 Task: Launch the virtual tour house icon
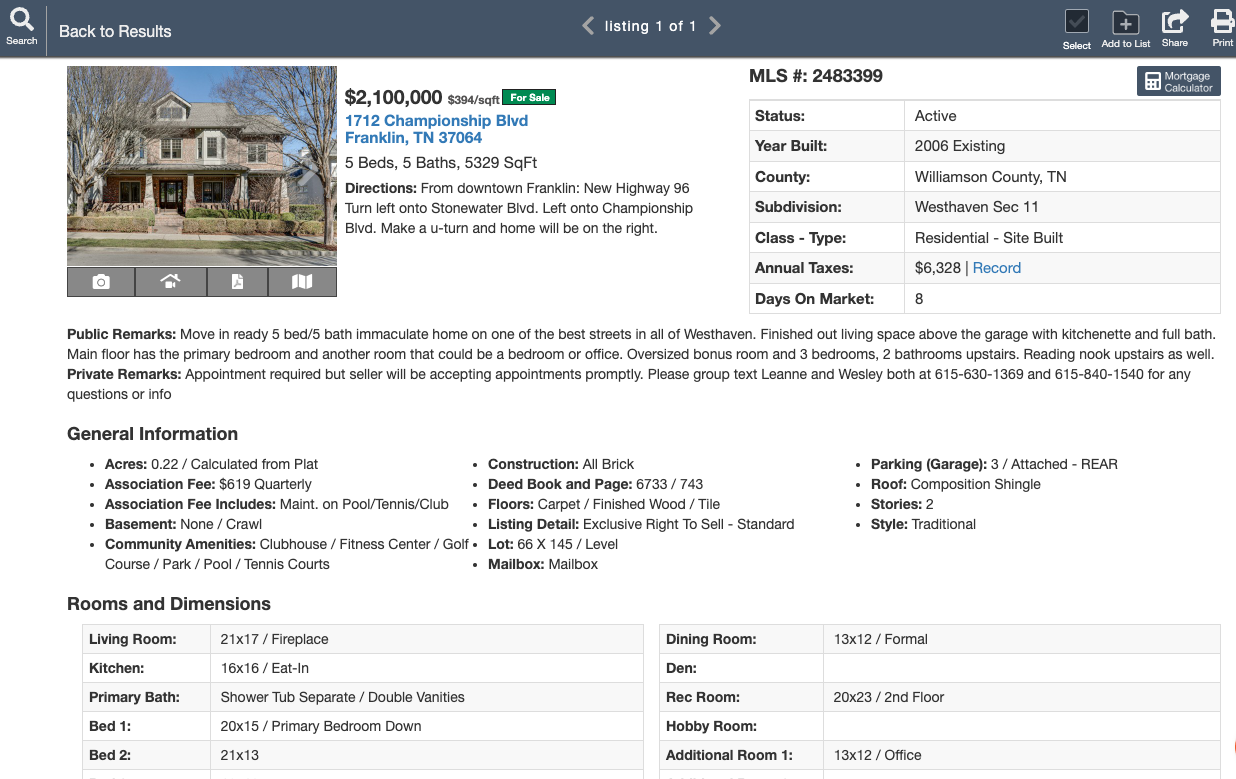coord(170,282)
